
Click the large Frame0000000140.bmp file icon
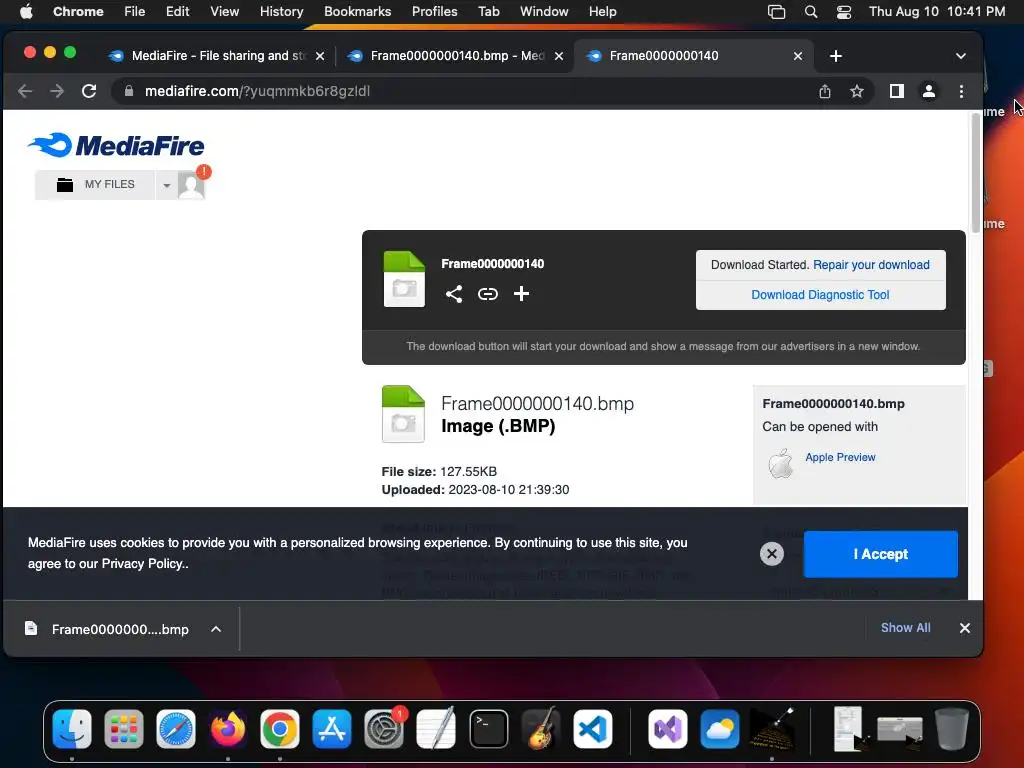click(403, 414)
